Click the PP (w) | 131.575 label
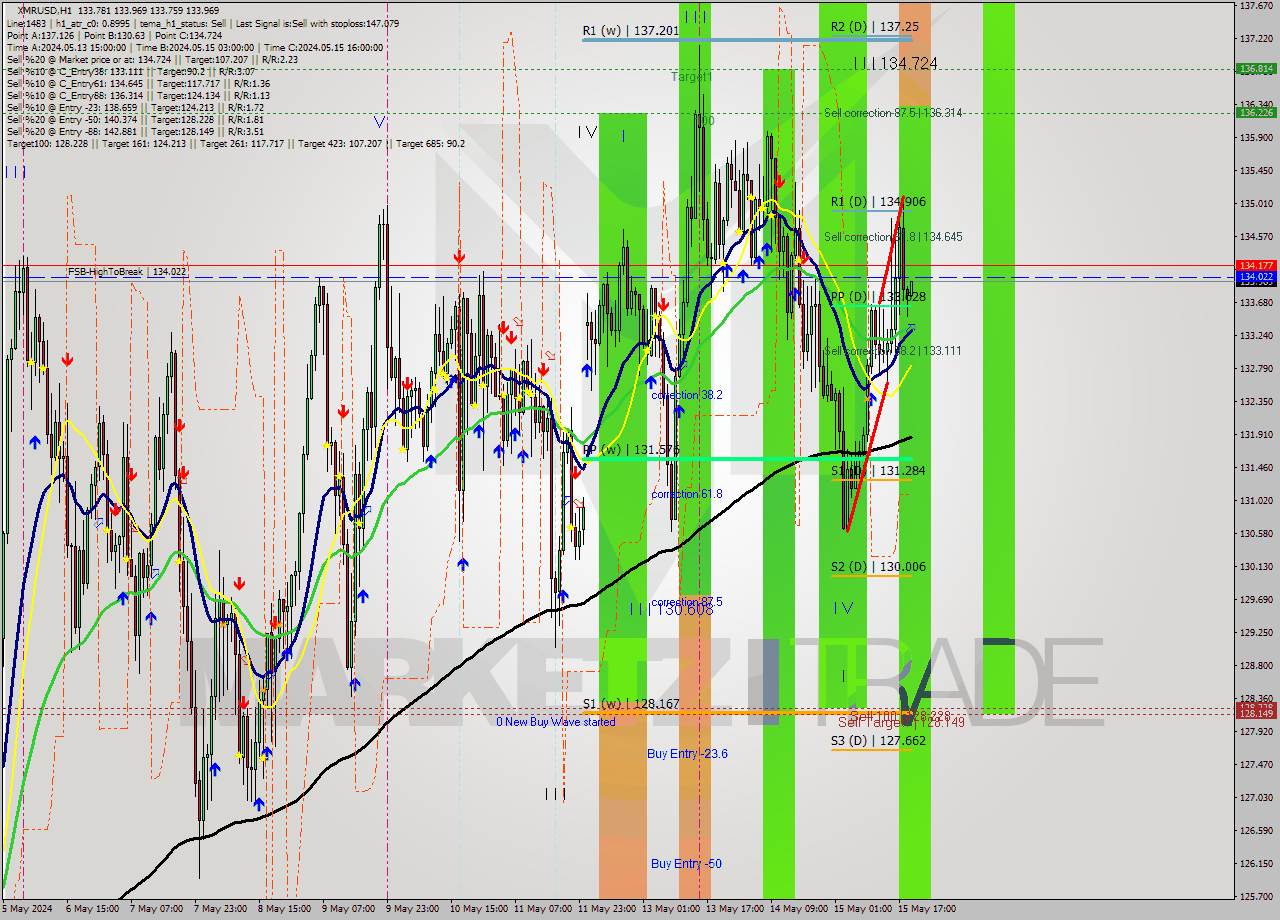This screenshot has width=1280, height=920. coord(631,450)
